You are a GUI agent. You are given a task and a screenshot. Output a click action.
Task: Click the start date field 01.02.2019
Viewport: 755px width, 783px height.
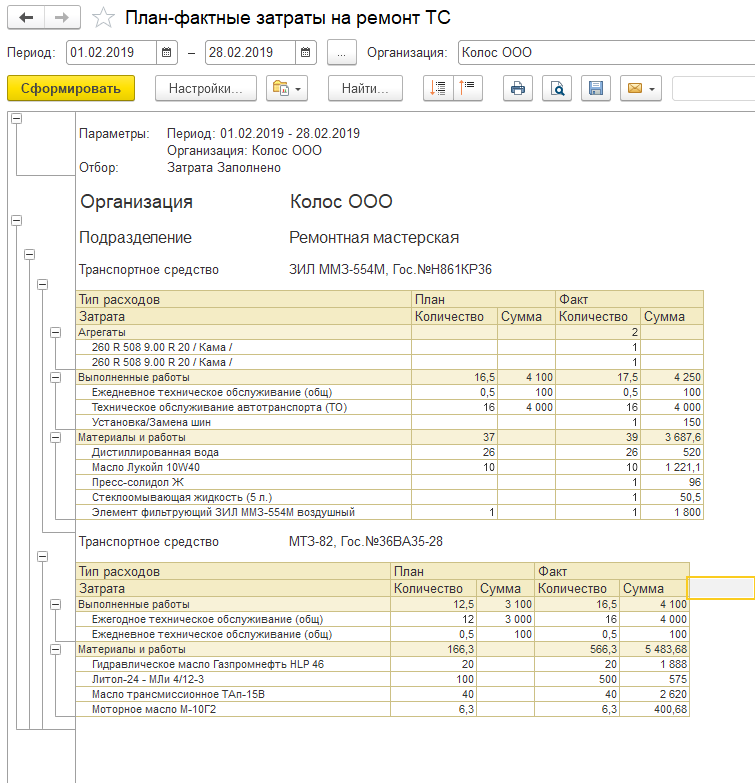point(111,52)
